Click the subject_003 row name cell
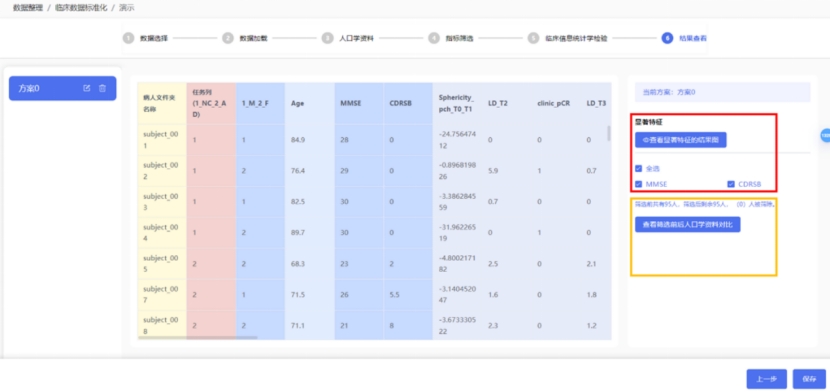This screenshot has width=830, height=392. pos(161,202)
